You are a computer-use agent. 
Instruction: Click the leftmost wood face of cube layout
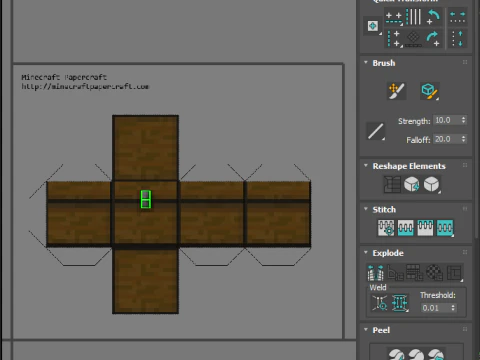point(79,214)
